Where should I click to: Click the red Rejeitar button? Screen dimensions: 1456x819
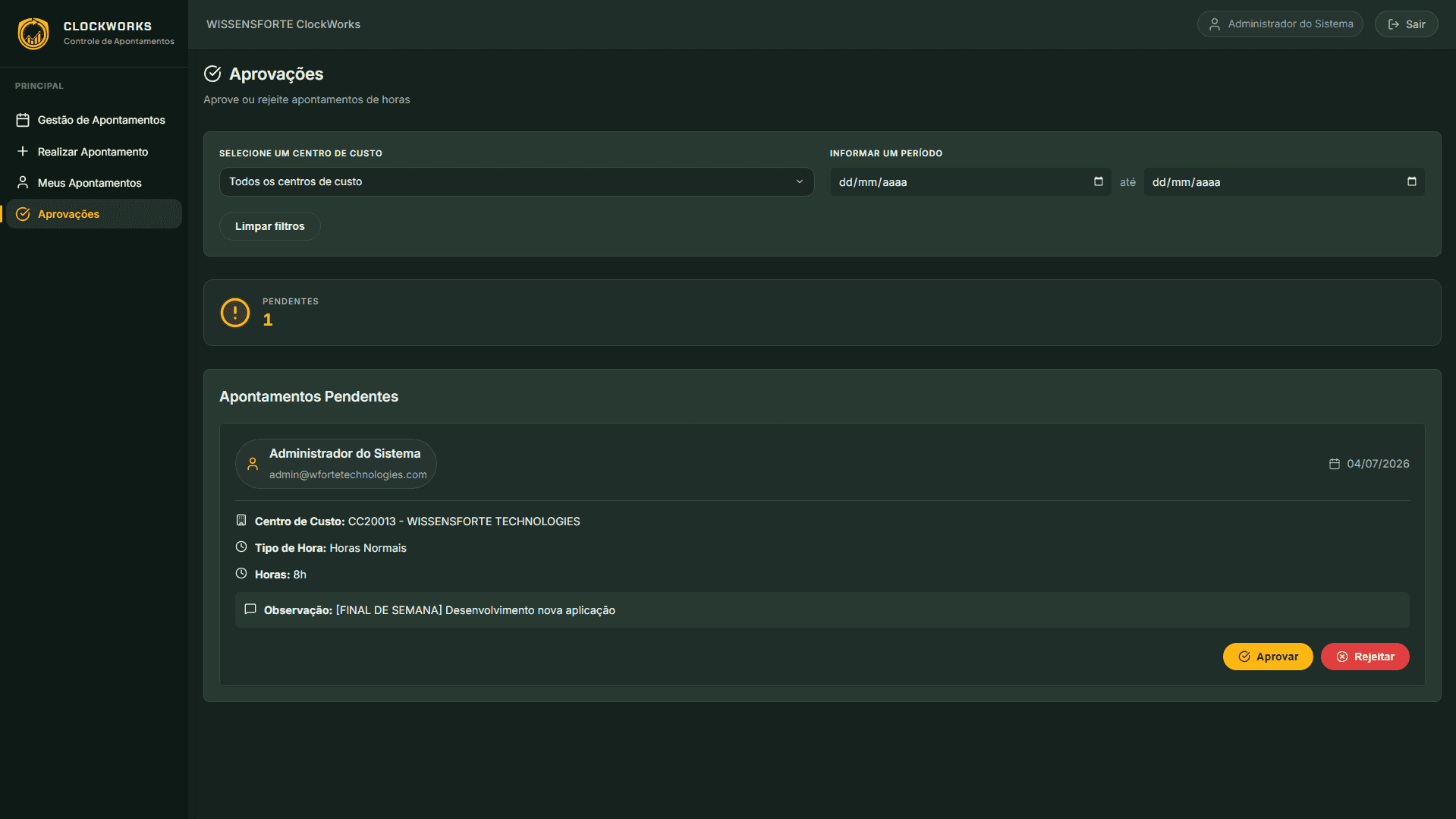[1365, 657]
